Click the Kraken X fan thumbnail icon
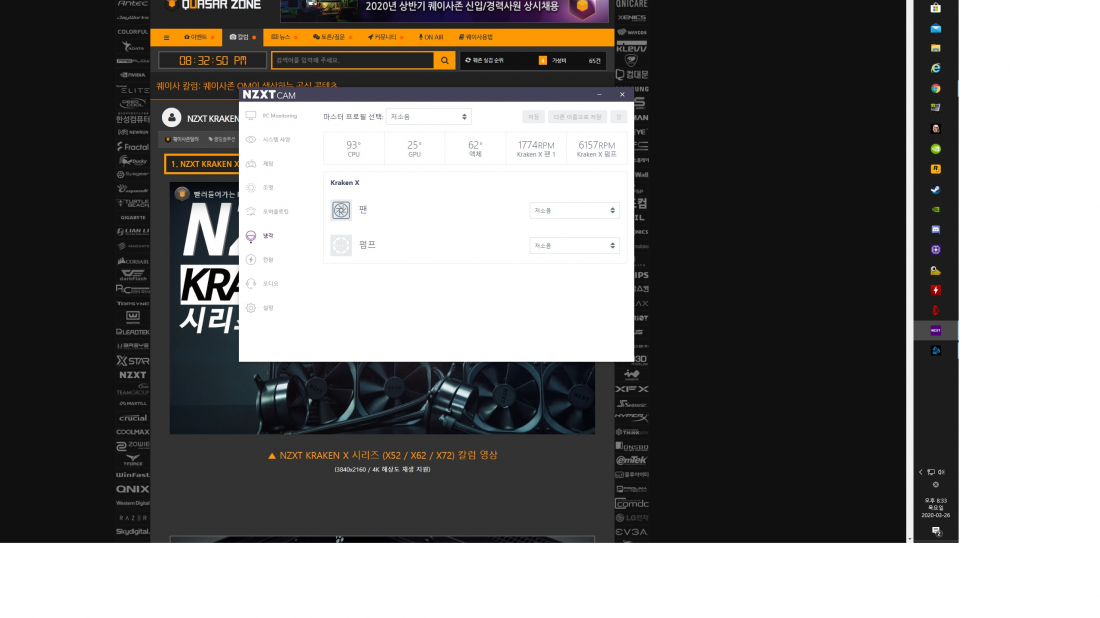This screenshot has height=618, width=1100. (x=341, y=210)
